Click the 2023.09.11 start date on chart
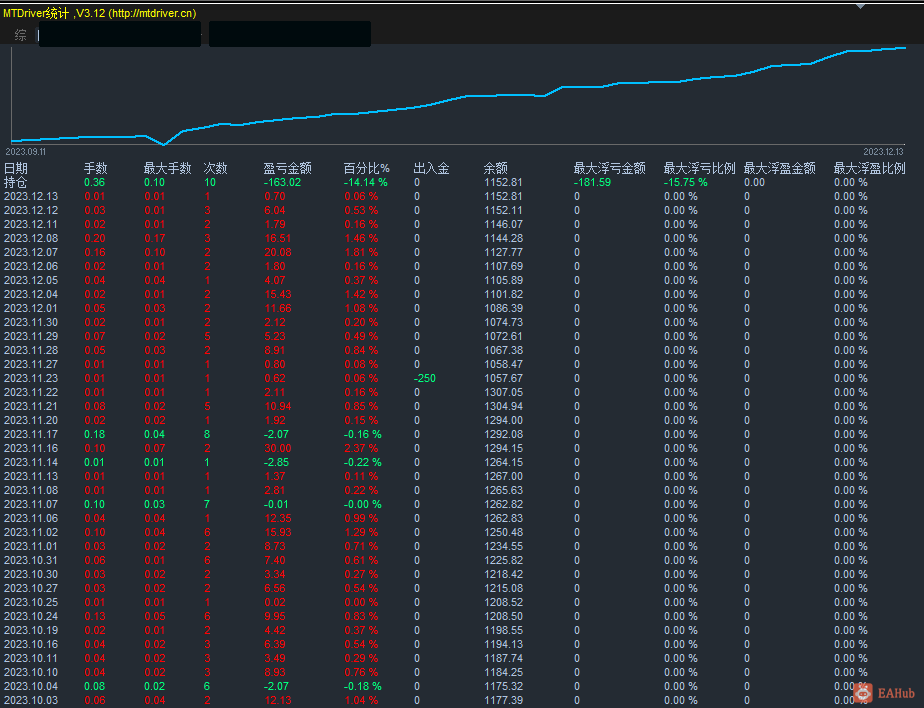 tap(26, 151)
